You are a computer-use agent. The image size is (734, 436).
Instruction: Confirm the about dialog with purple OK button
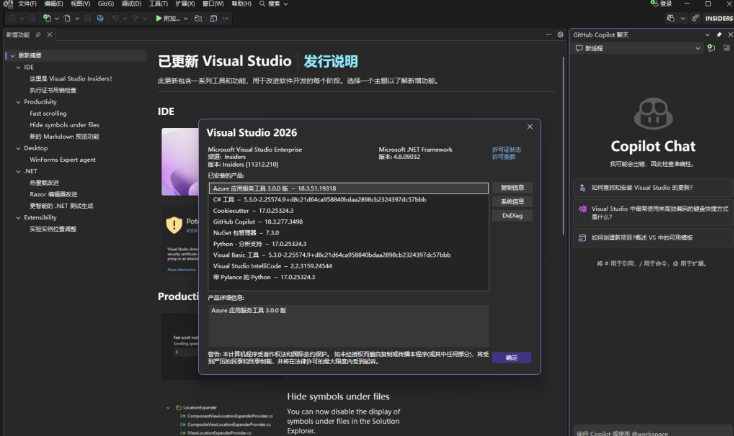tap(511, 357)
